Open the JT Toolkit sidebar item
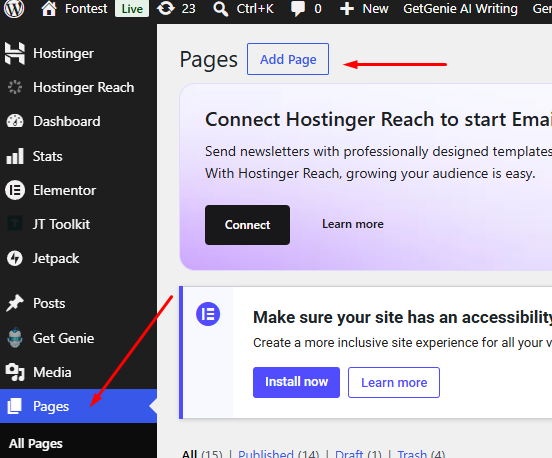The height and width of the screenshot is (458, 552). coord(78,224)
